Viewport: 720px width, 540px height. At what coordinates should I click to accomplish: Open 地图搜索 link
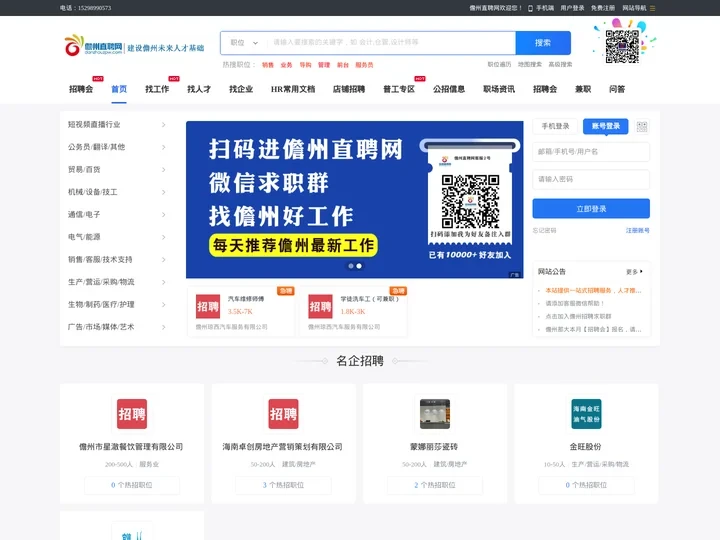pos(530,65)
